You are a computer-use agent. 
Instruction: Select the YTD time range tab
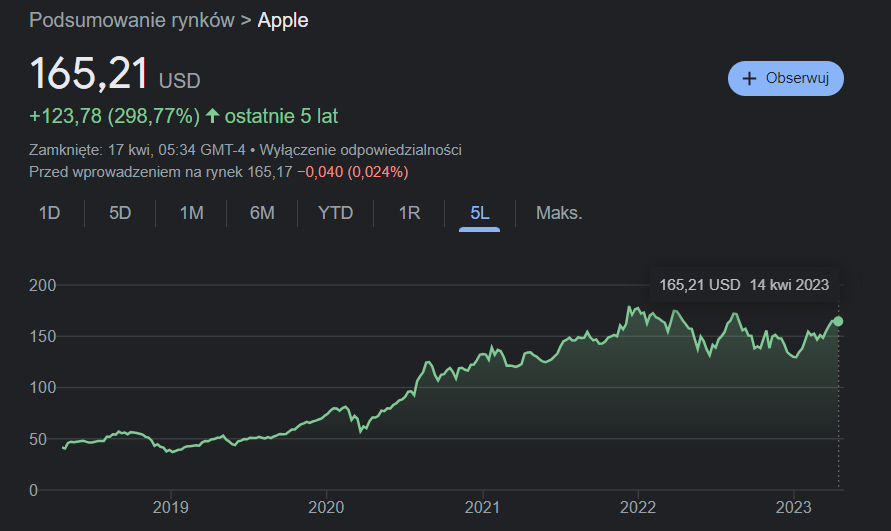click(335, 213)
